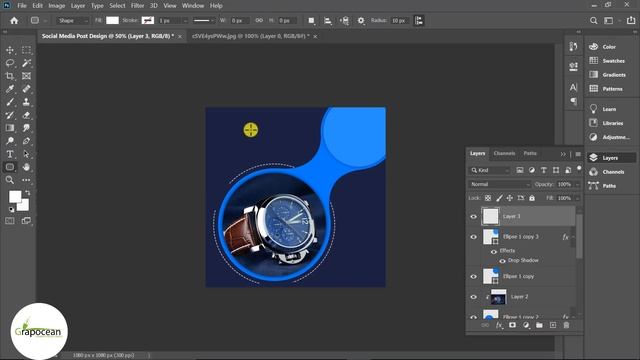Viewport: 640px width, 360px height.
Task: Hide the Ellipse 1 copy layer
Action: click(473, 276)
